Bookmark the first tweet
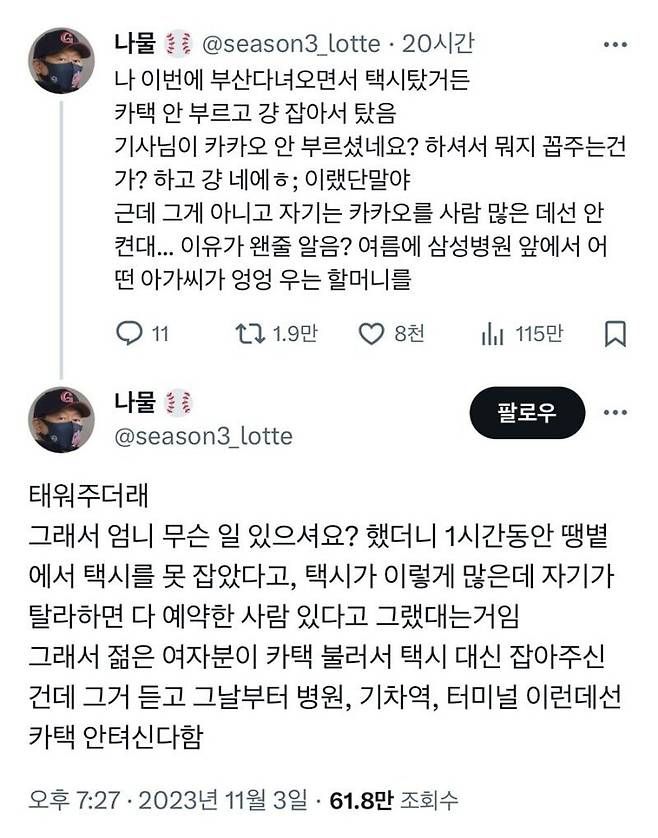658x838 pixels. pos(616,334)
